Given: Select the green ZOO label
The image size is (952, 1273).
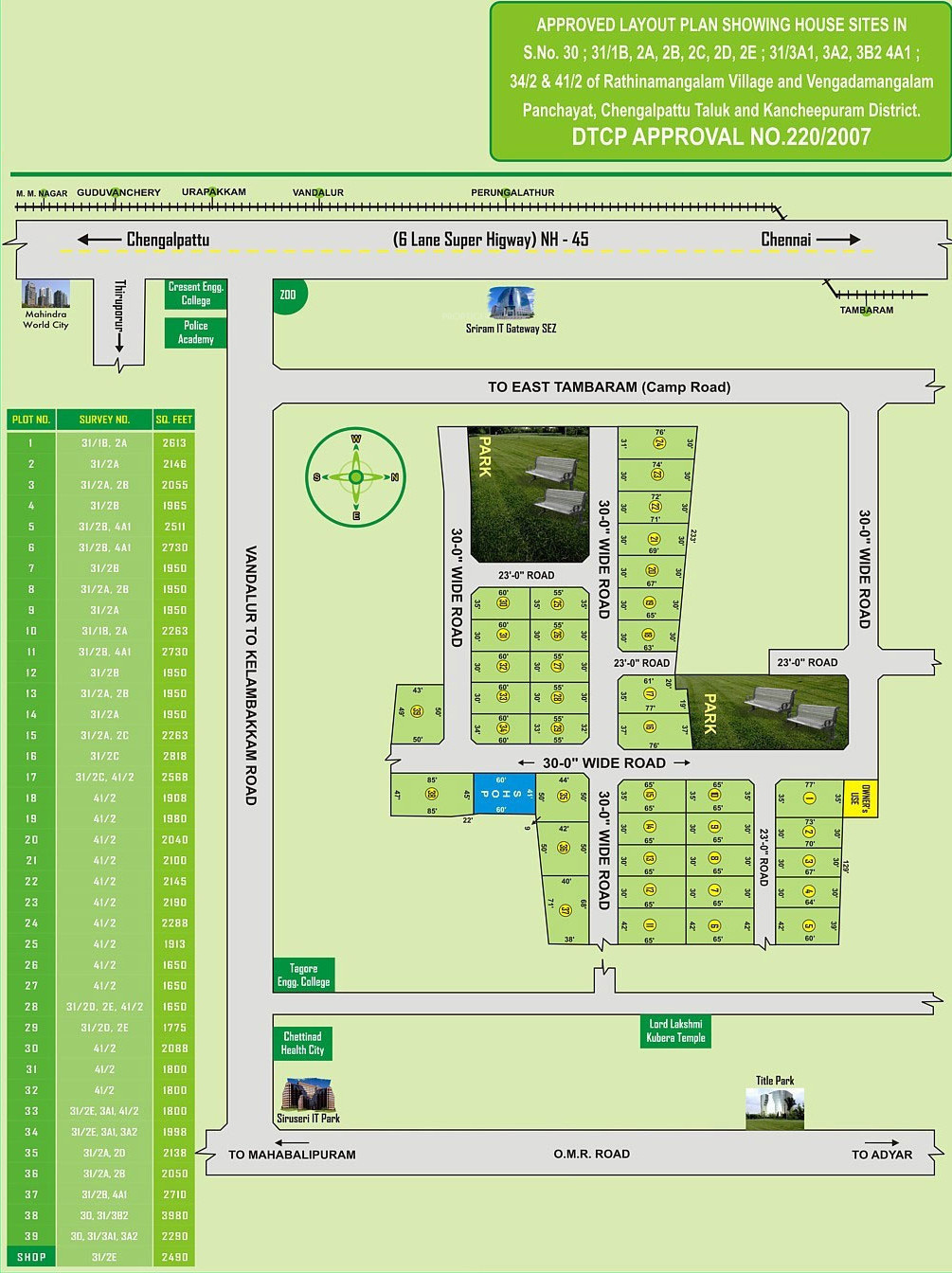Looking at the screenshot, I should tap(288, 295).
